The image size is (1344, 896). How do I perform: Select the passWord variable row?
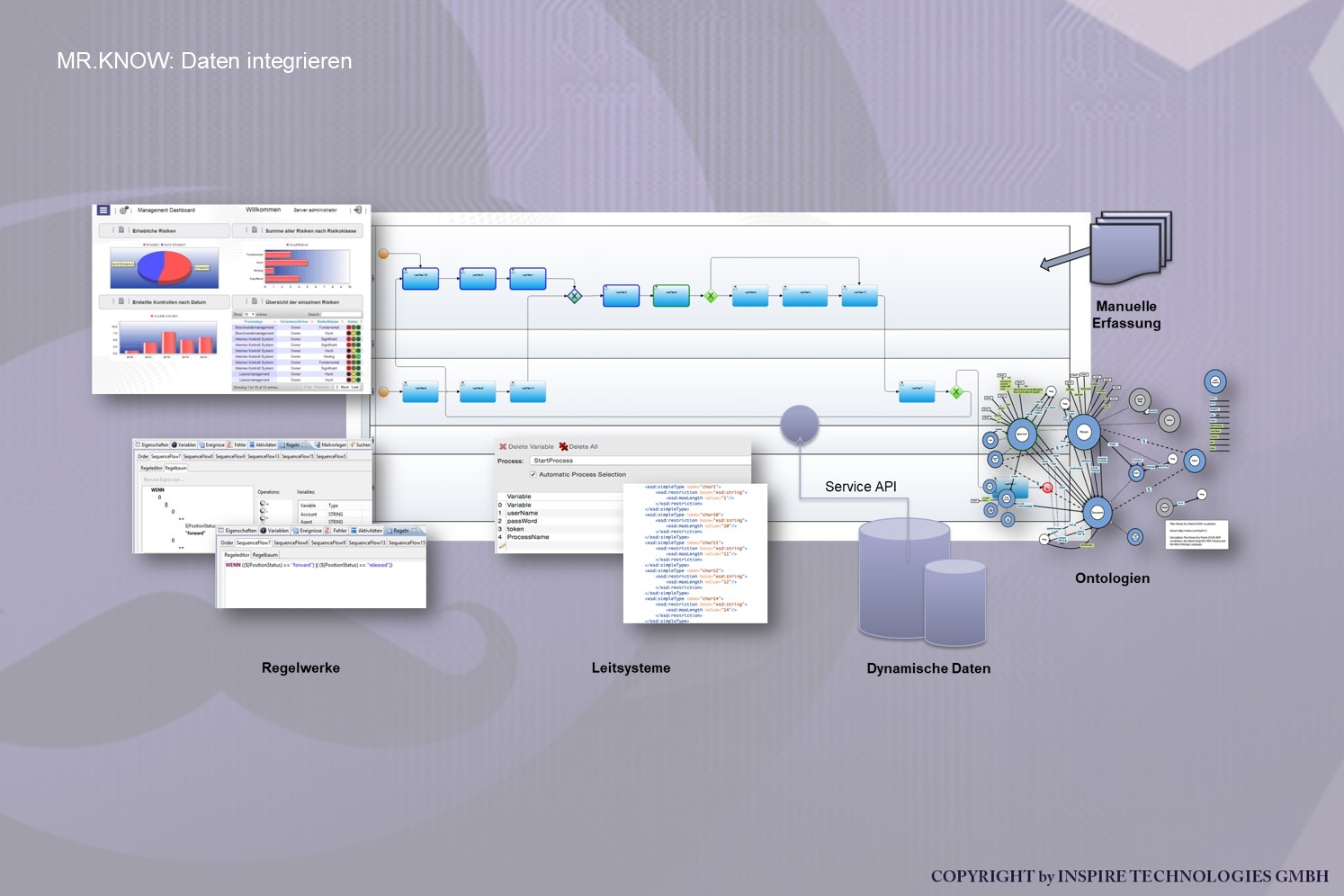(560, 521)
